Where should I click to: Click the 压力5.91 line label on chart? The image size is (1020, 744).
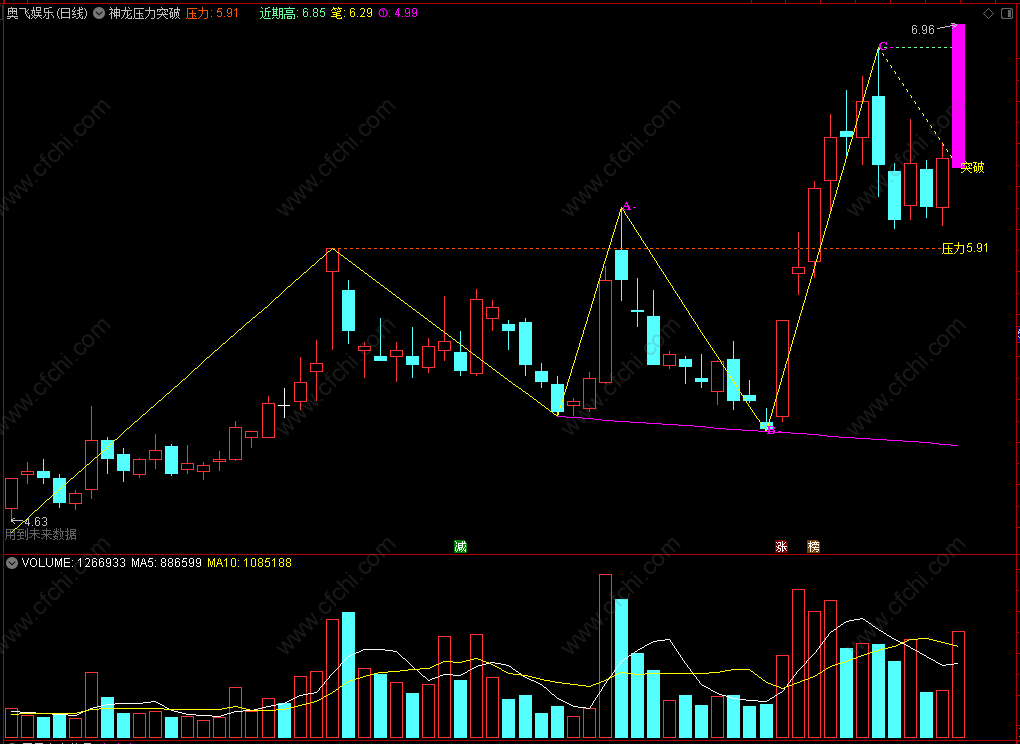click(x=965, y=248)
